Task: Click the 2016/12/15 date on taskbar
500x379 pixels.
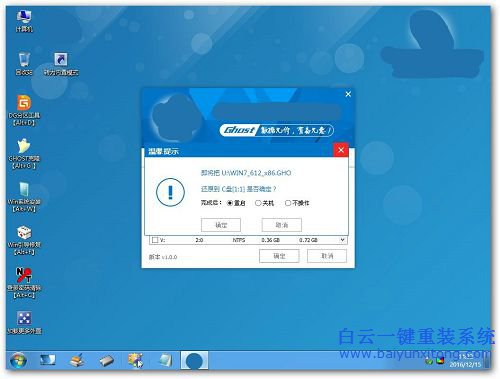Action: coord(465,365)
